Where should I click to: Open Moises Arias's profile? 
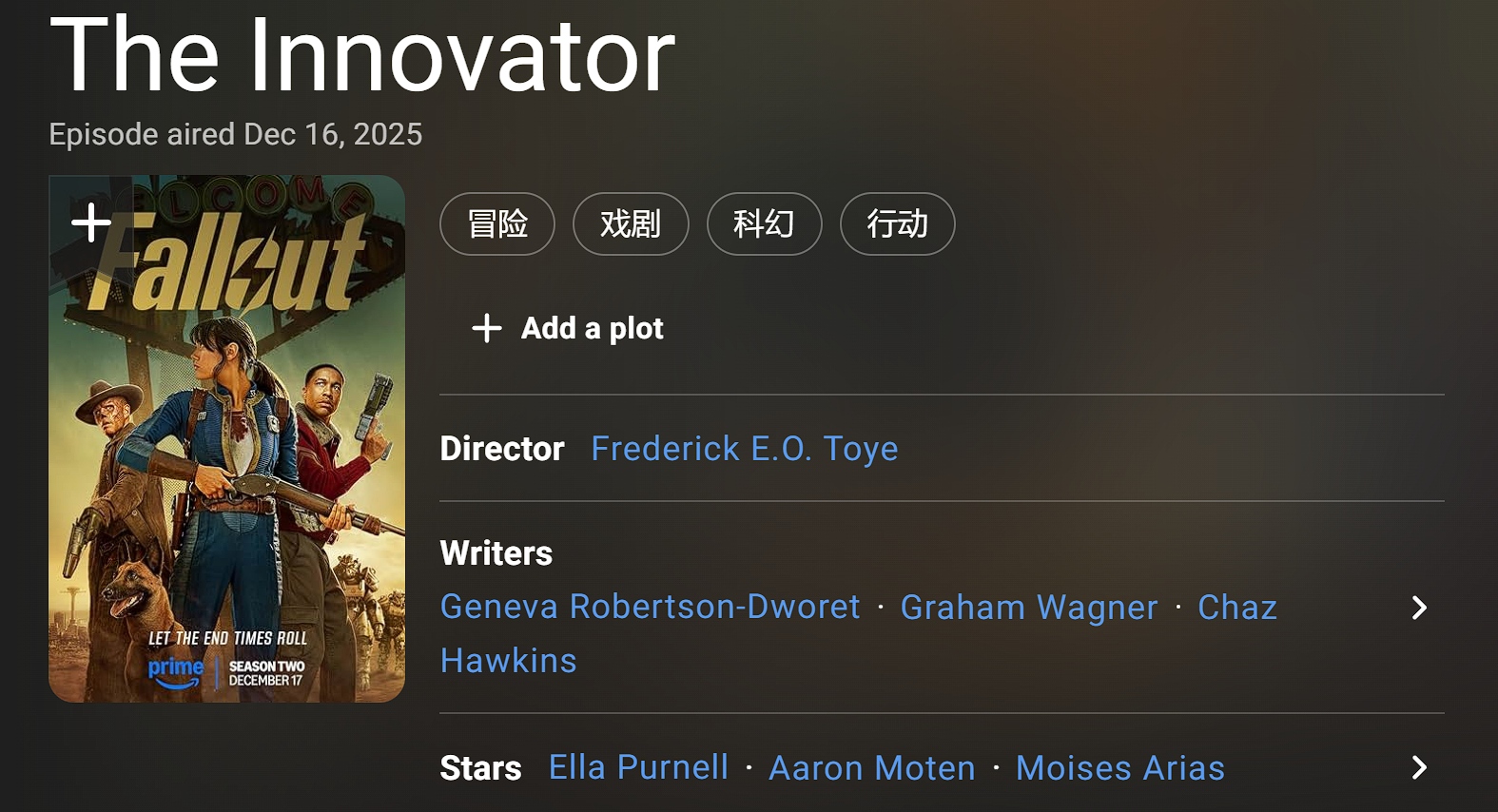coord(1119,768)
